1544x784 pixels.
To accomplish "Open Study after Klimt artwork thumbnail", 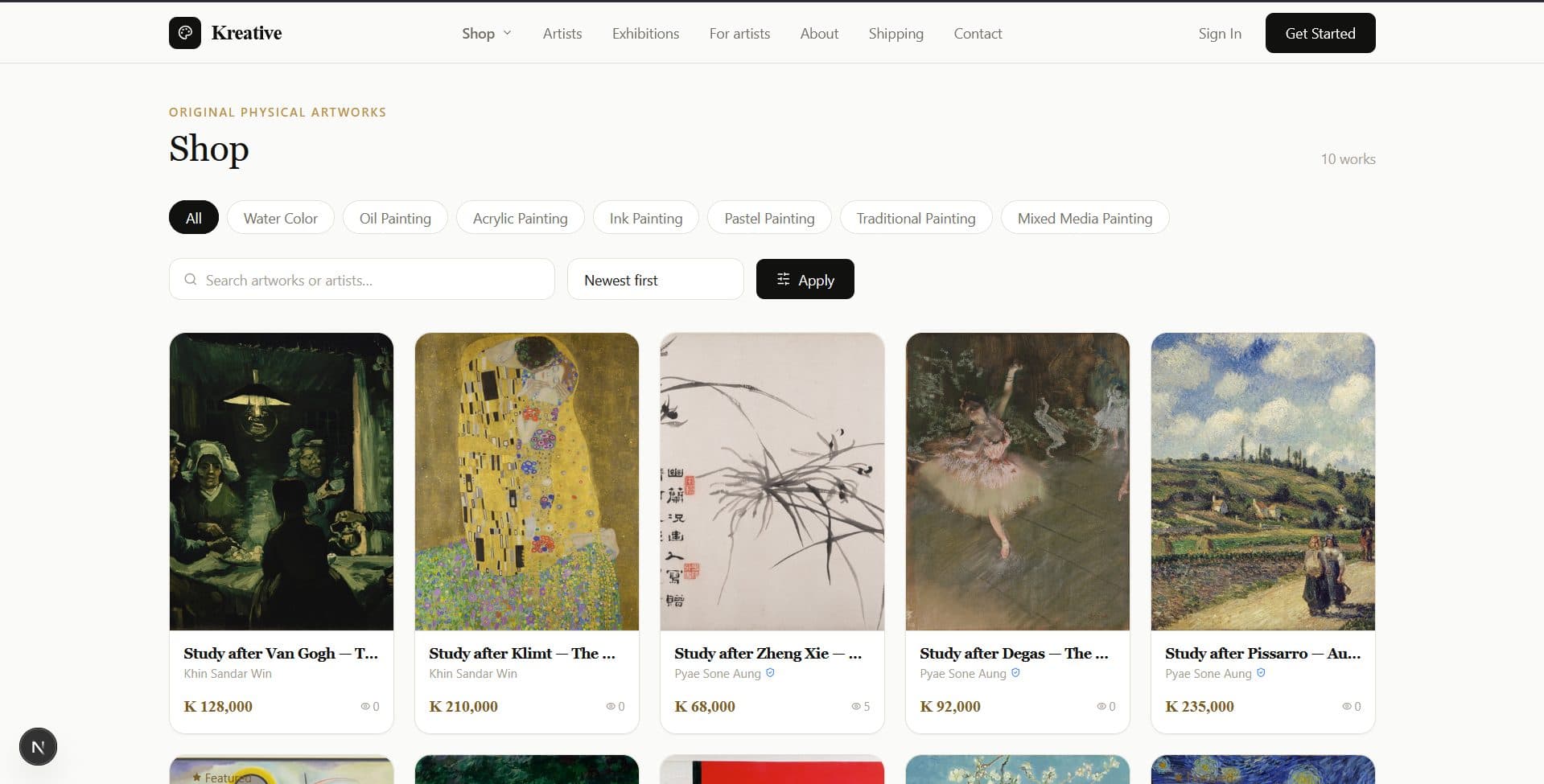I will tap(527, 482).
